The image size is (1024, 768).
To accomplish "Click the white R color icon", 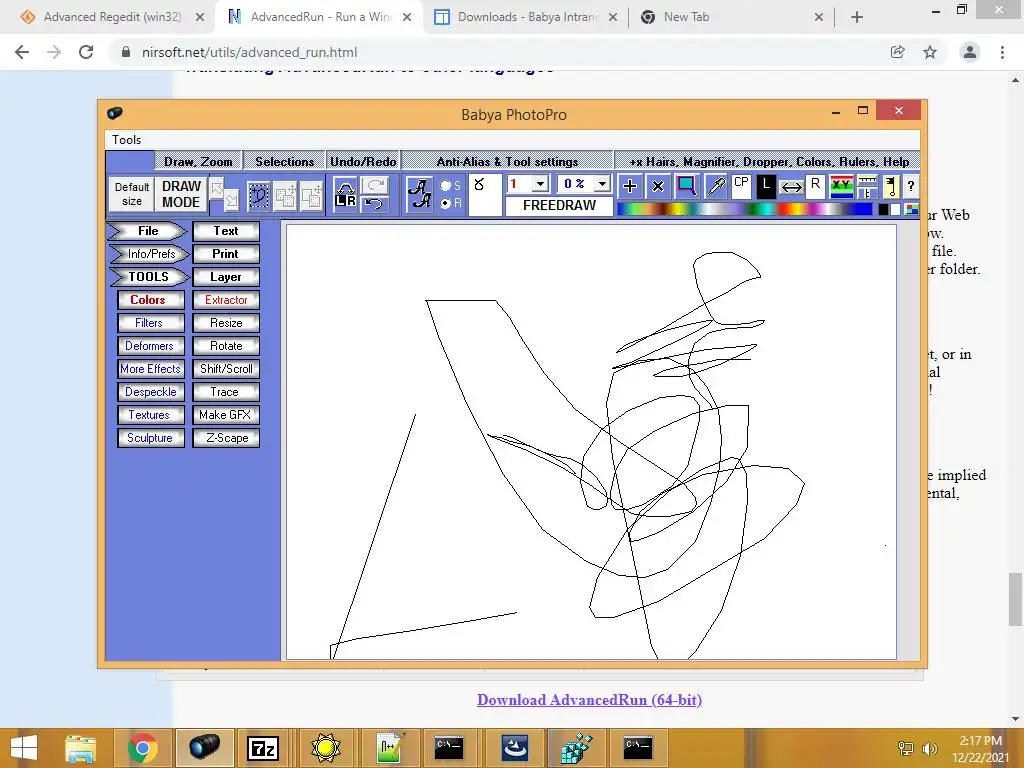I will [x=815, y=186].
